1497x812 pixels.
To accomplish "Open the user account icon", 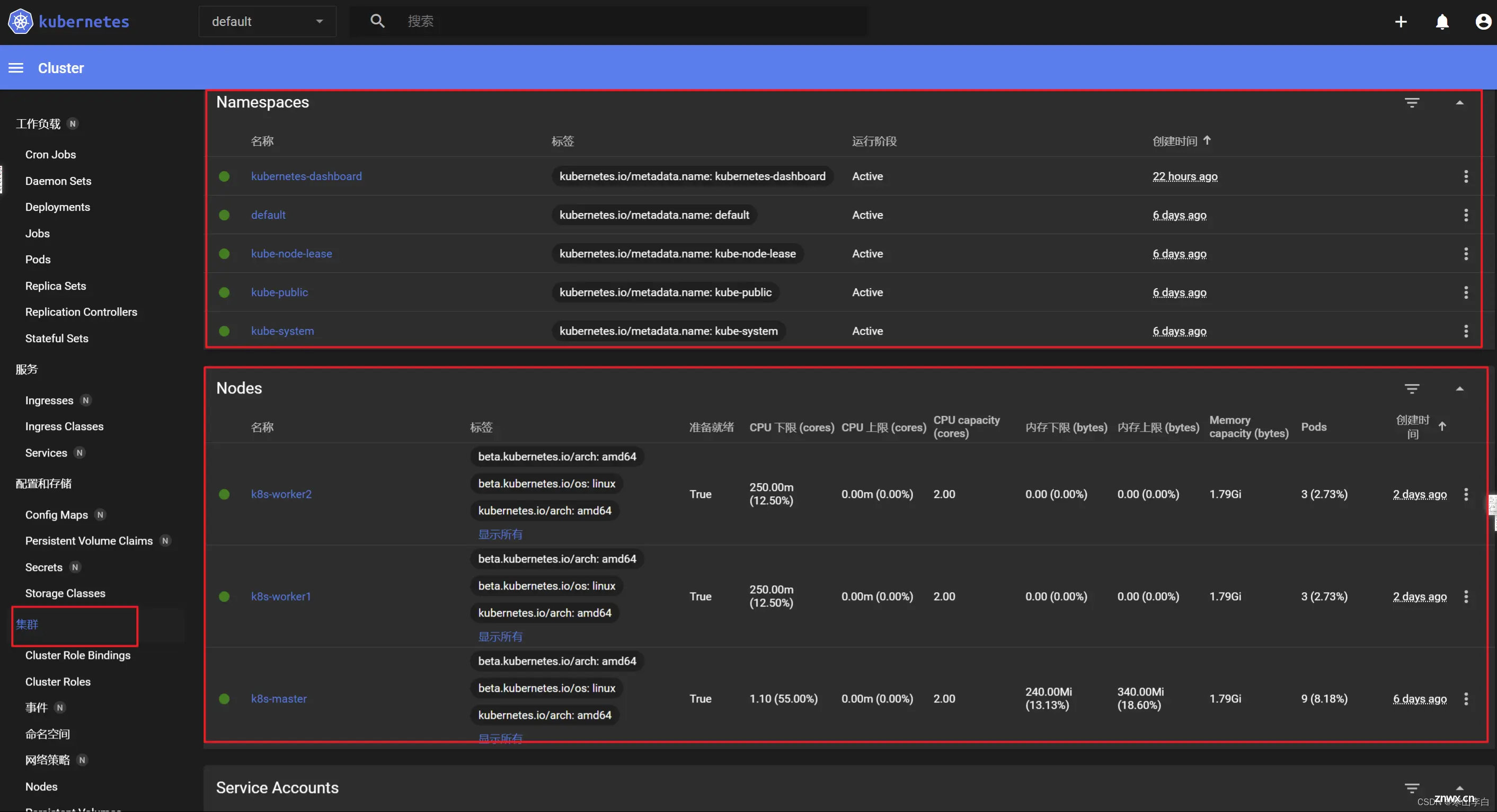I will (1483, 22).
